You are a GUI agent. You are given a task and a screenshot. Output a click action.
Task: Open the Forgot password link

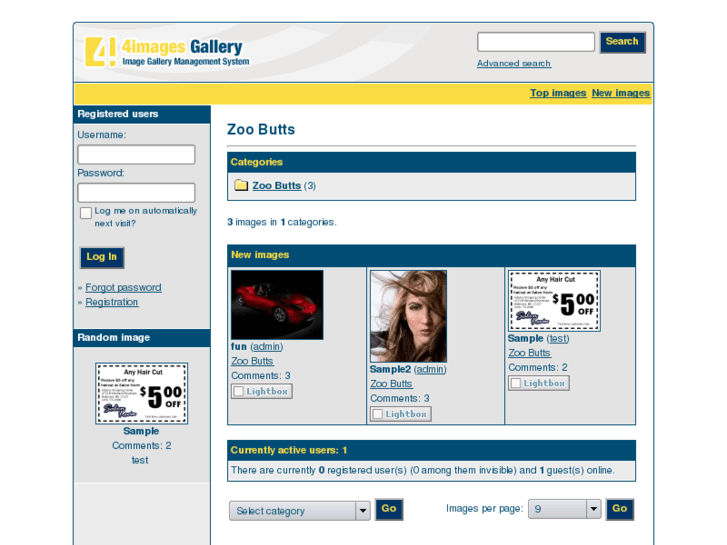[123, 288]
